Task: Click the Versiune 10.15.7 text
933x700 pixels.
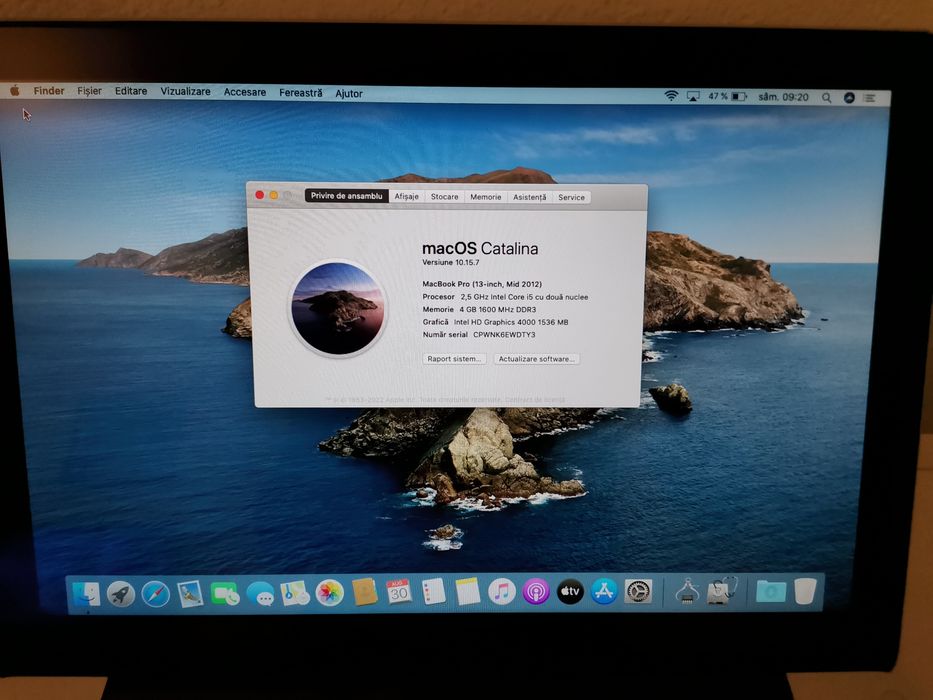Action: (x=450, y=262)
